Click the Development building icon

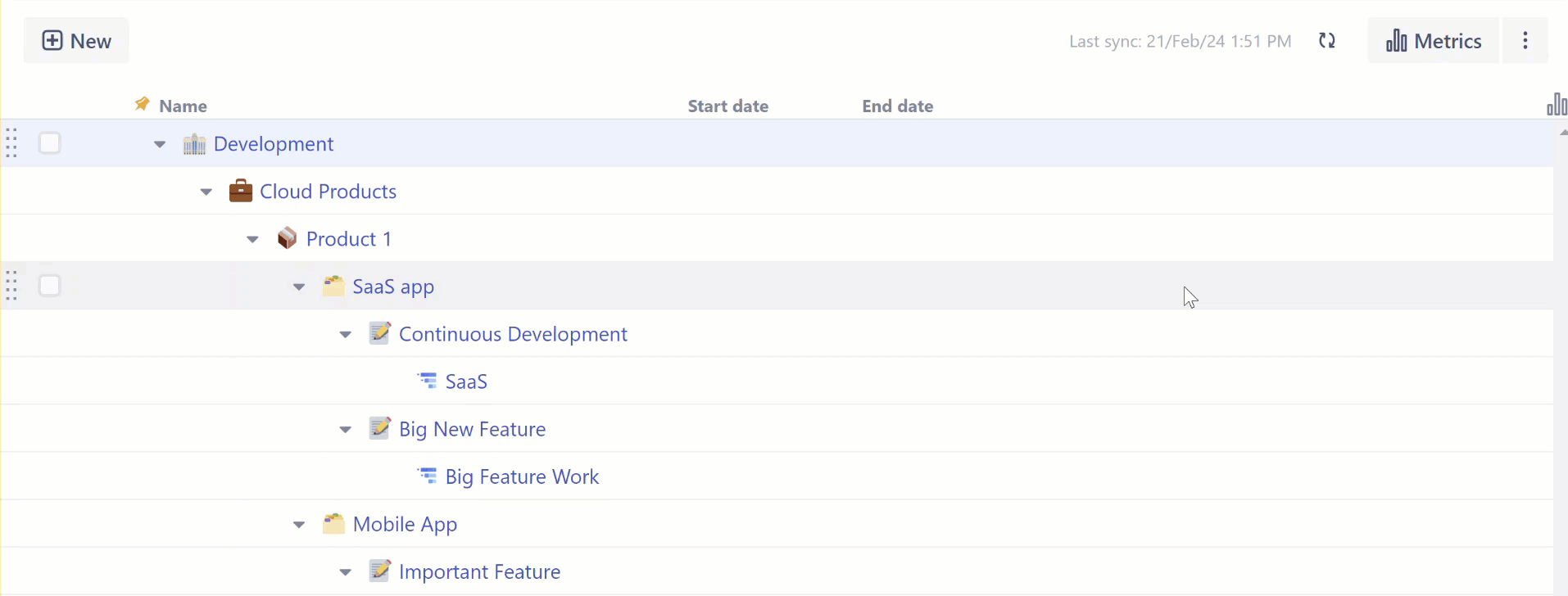coord(194,144)
